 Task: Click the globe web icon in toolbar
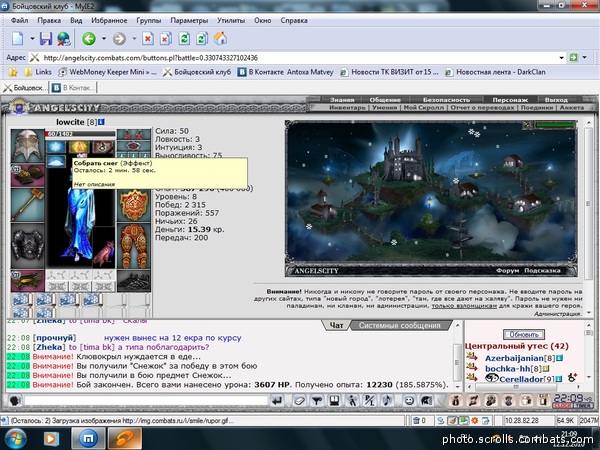(x=64, y=39)
